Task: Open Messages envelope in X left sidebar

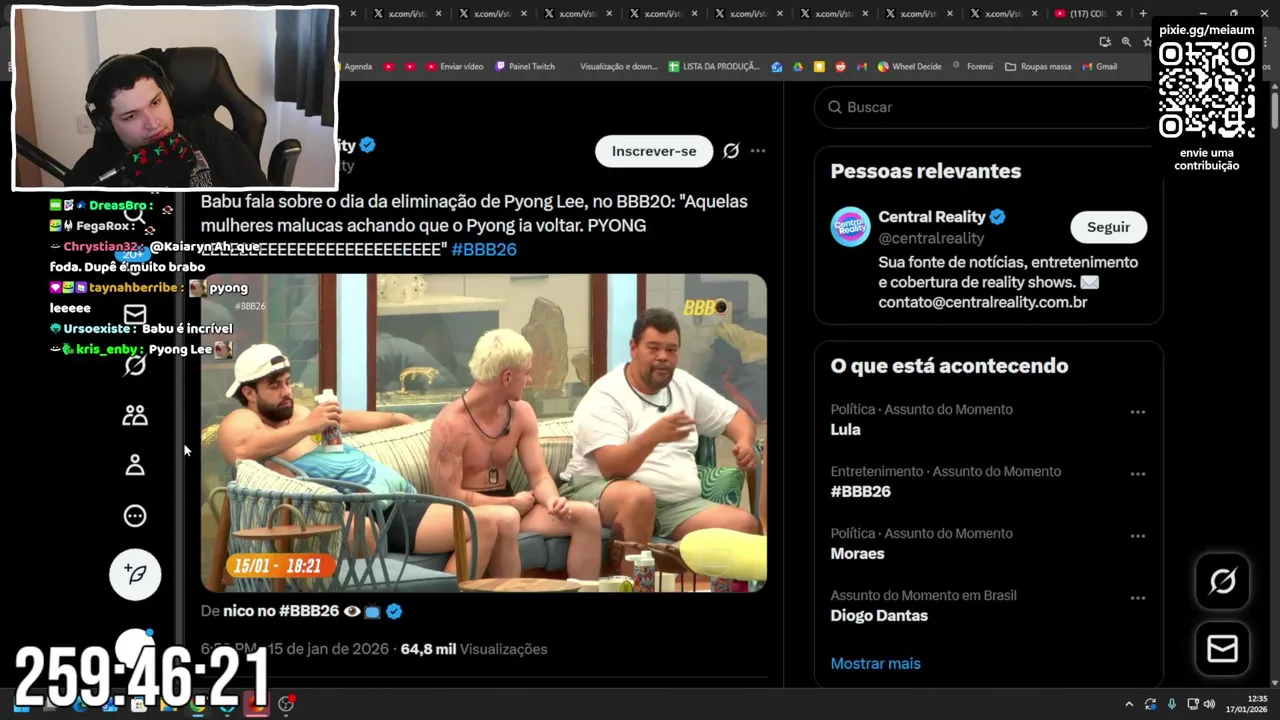Action: (135, 313)
